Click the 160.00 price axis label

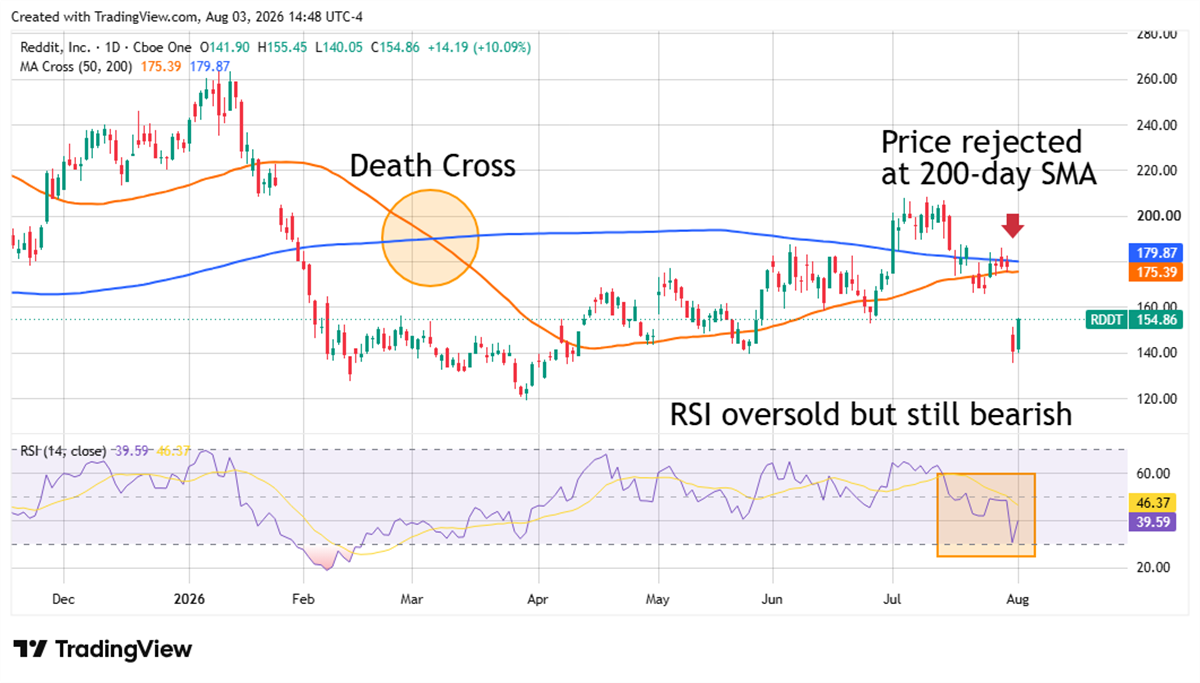(1157, 307)
